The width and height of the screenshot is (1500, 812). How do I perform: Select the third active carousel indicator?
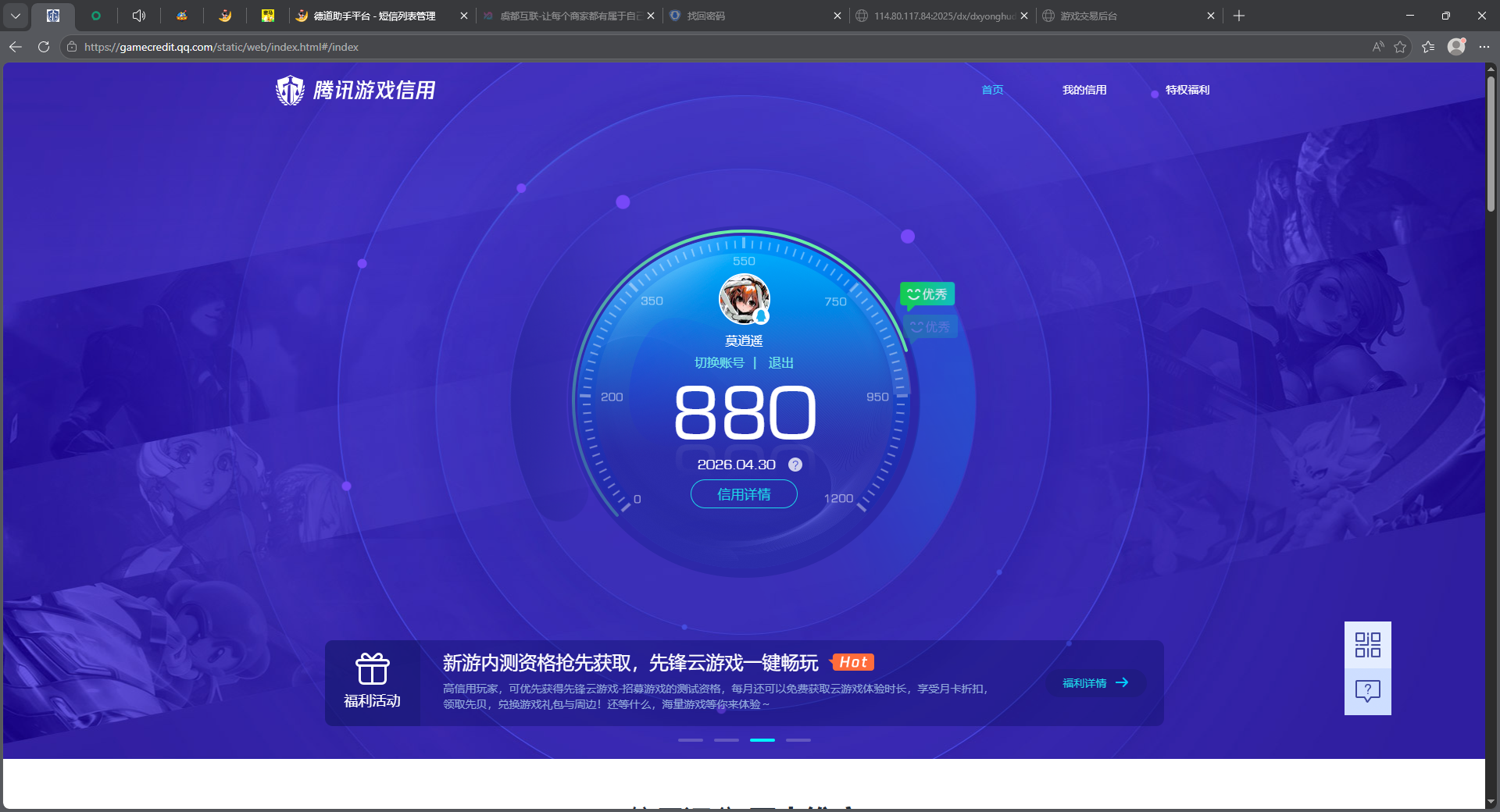coord(762,739)
